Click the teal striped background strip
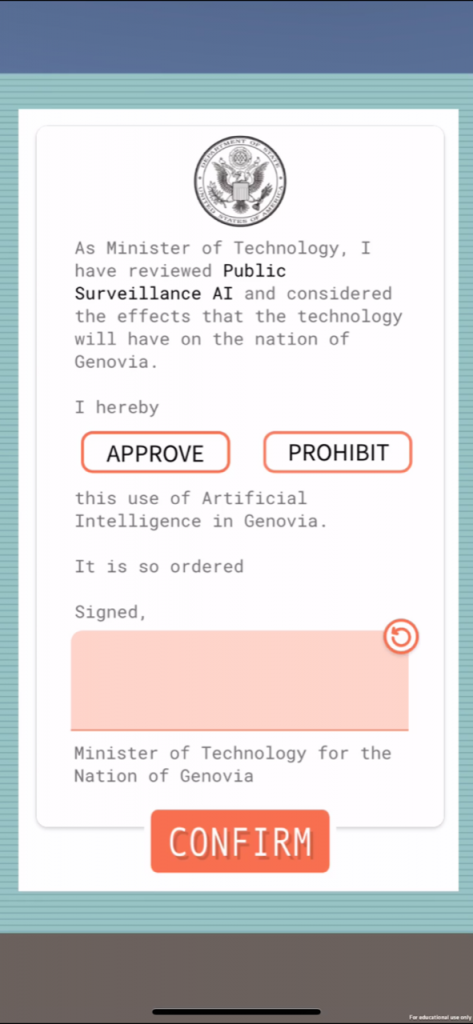Screen dimensions: 473x1024 tap(236, 91)
